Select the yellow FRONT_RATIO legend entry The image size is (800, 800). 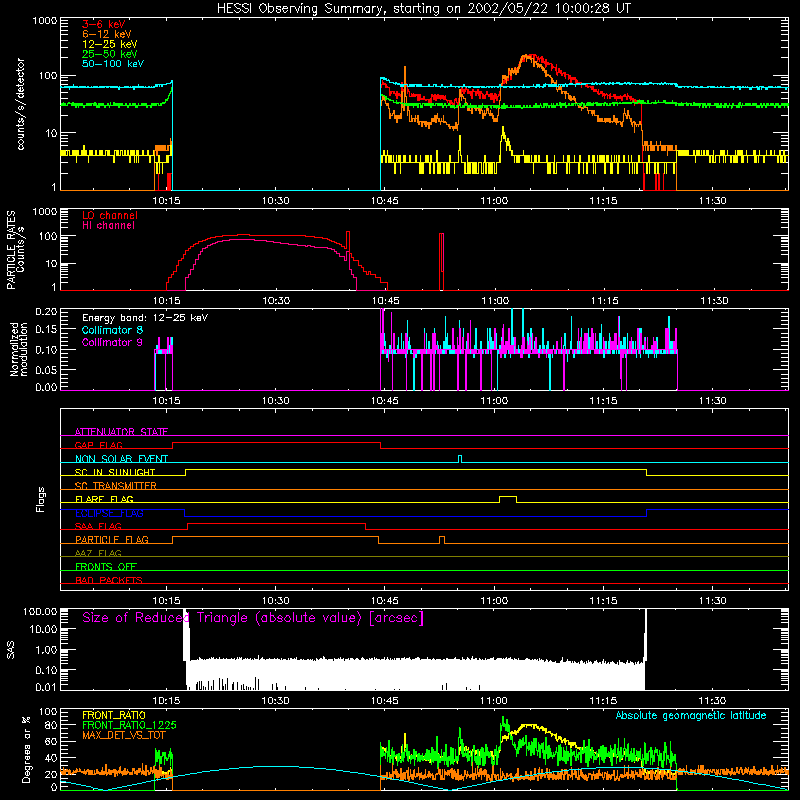[114, 715]
